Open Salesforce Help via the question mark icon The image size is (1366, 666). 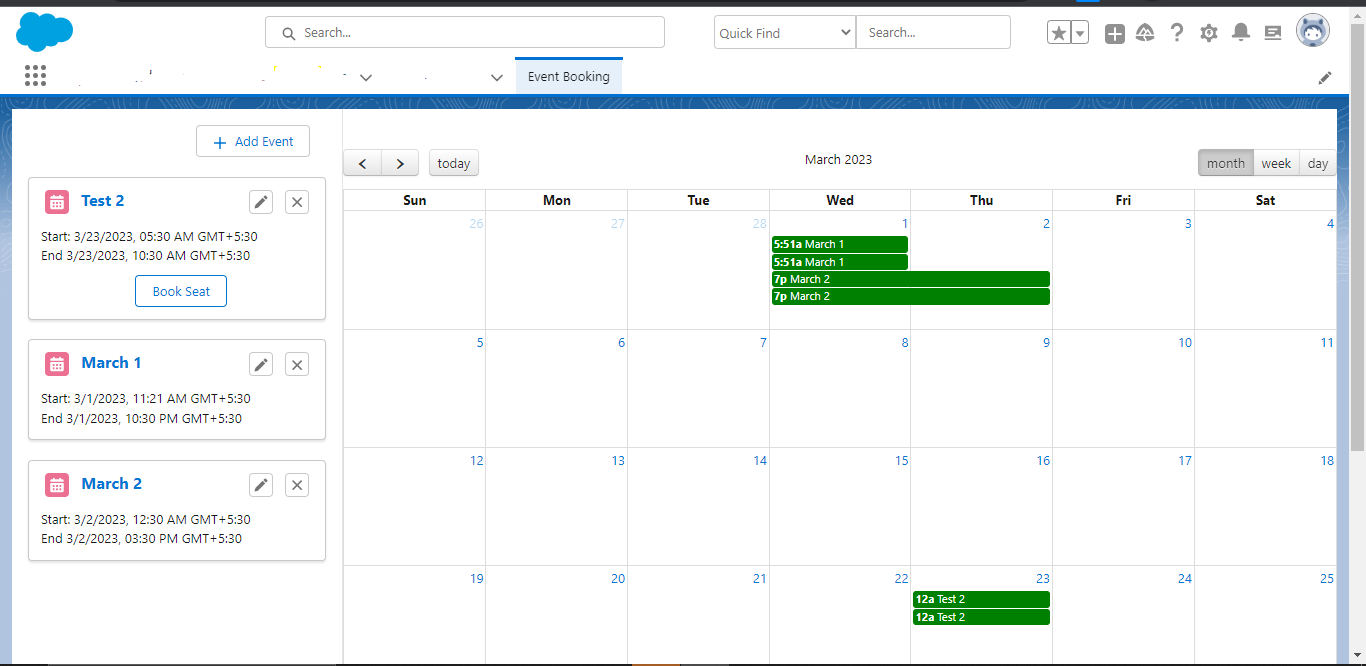(1177, 32)
